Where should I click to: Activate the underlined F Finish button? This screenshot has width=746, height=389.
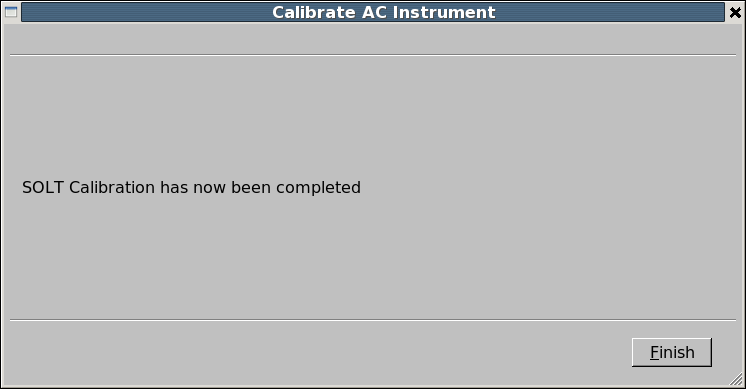[x=672, y=352]
